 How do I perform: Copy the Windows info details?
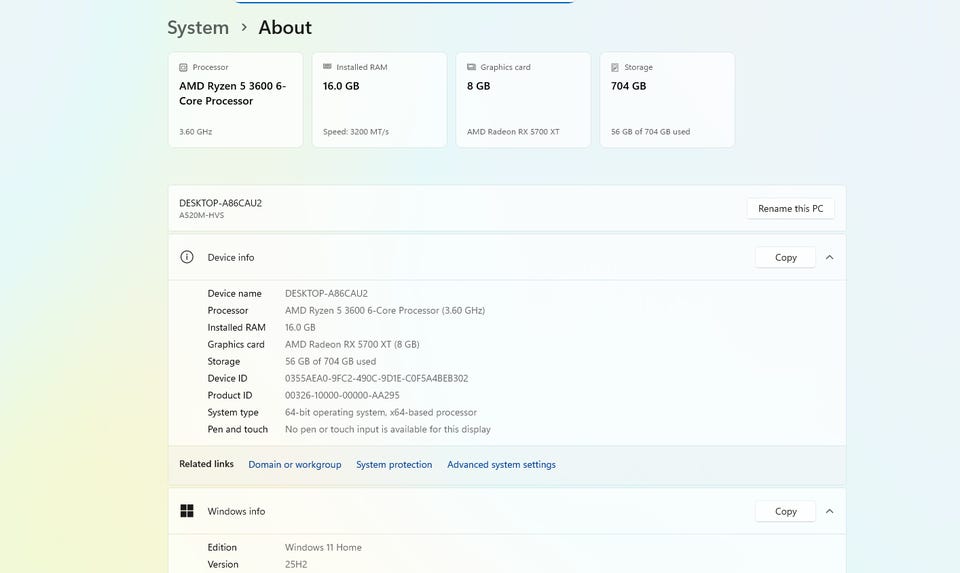click(786, 511)
